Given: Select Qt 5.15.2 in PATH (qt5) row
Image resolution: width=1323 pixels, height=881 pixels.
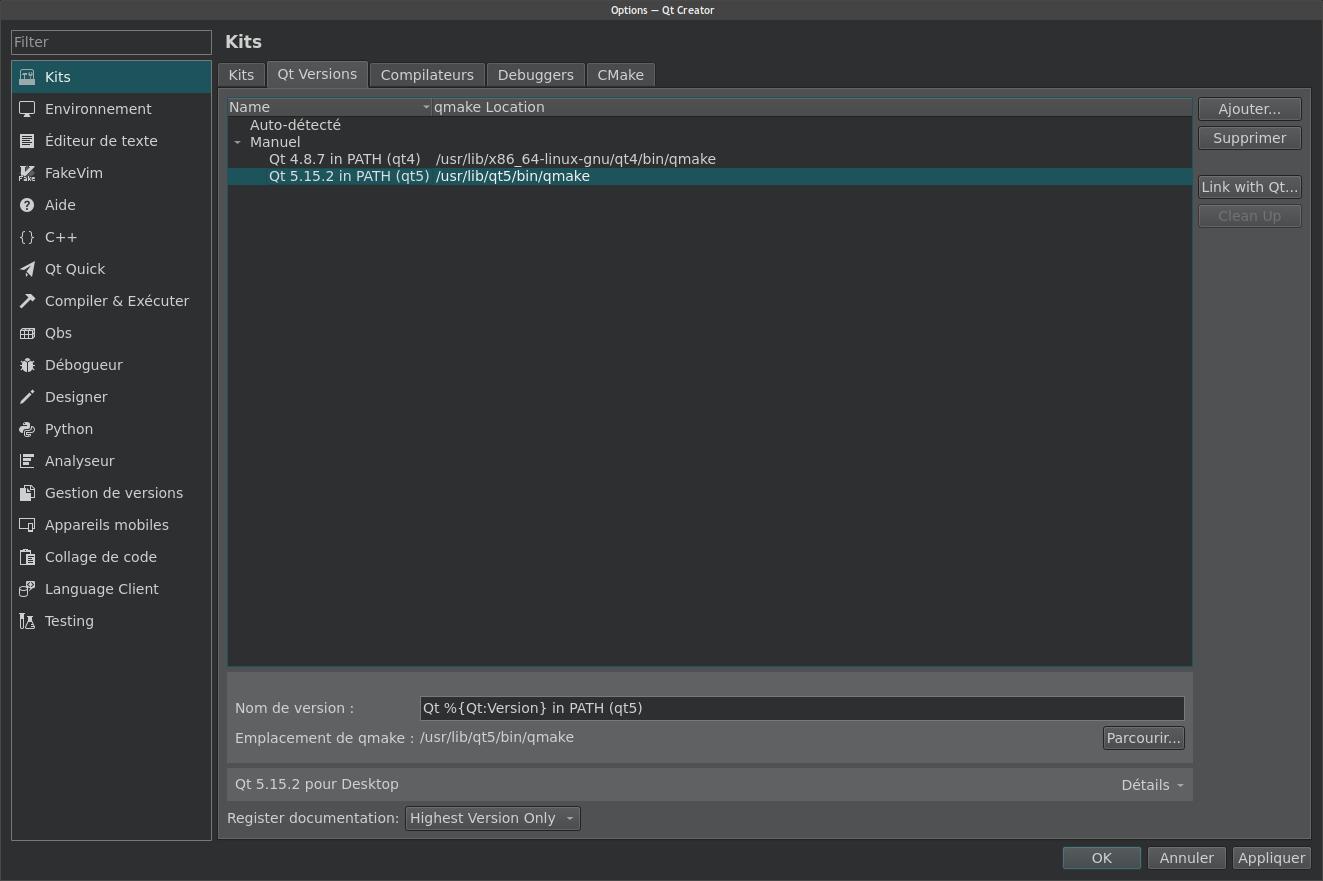Looking at the screenshot, I should point(710,176).
